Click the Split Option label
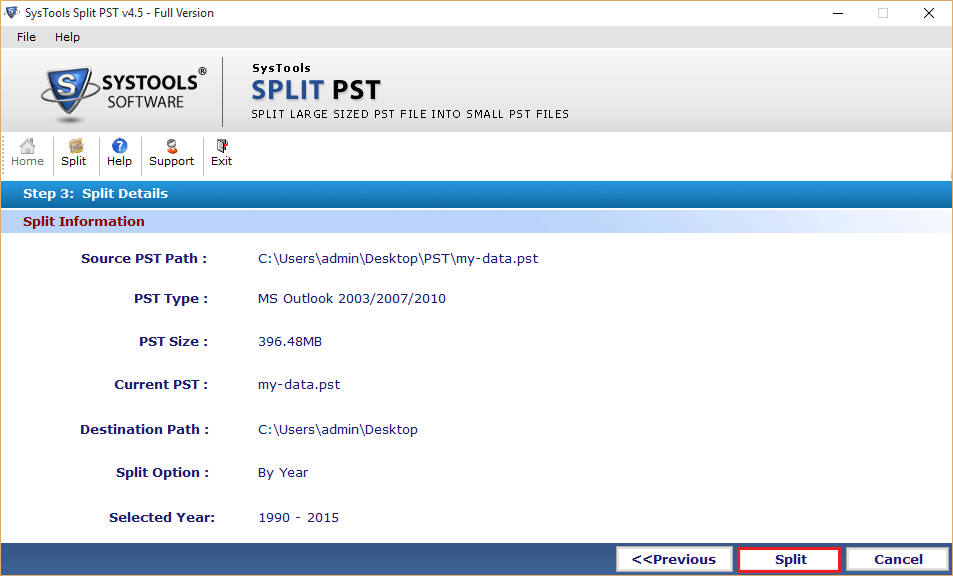 point(162,473)
